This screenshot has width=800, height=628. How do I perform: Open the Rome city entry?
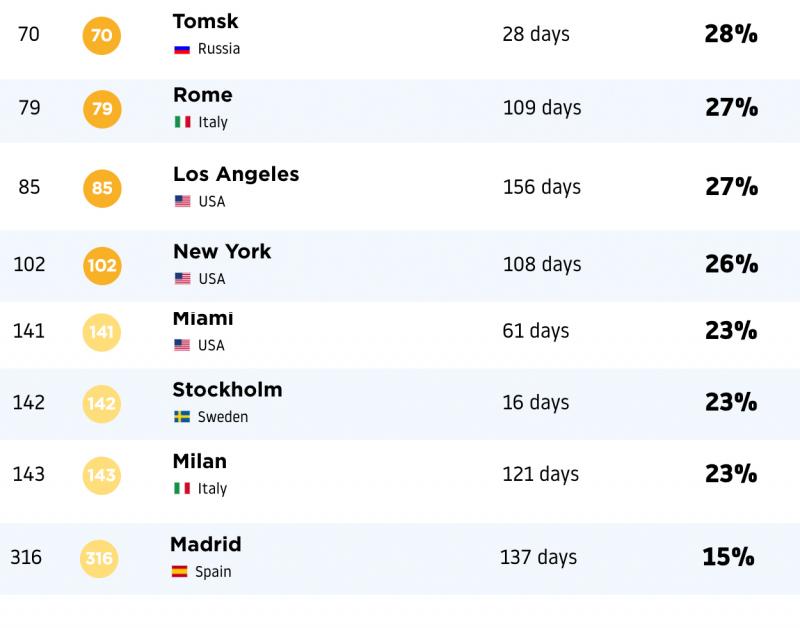click(203, 95)
